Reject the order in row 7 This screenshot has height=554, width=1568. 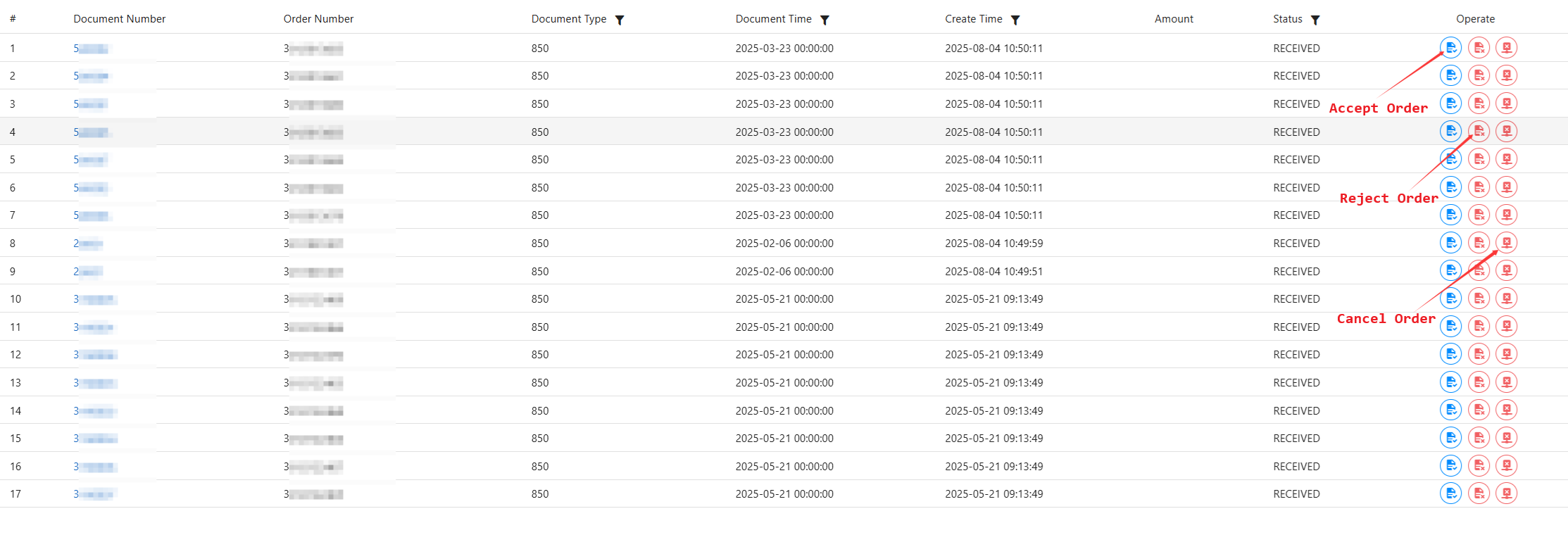1479,215
